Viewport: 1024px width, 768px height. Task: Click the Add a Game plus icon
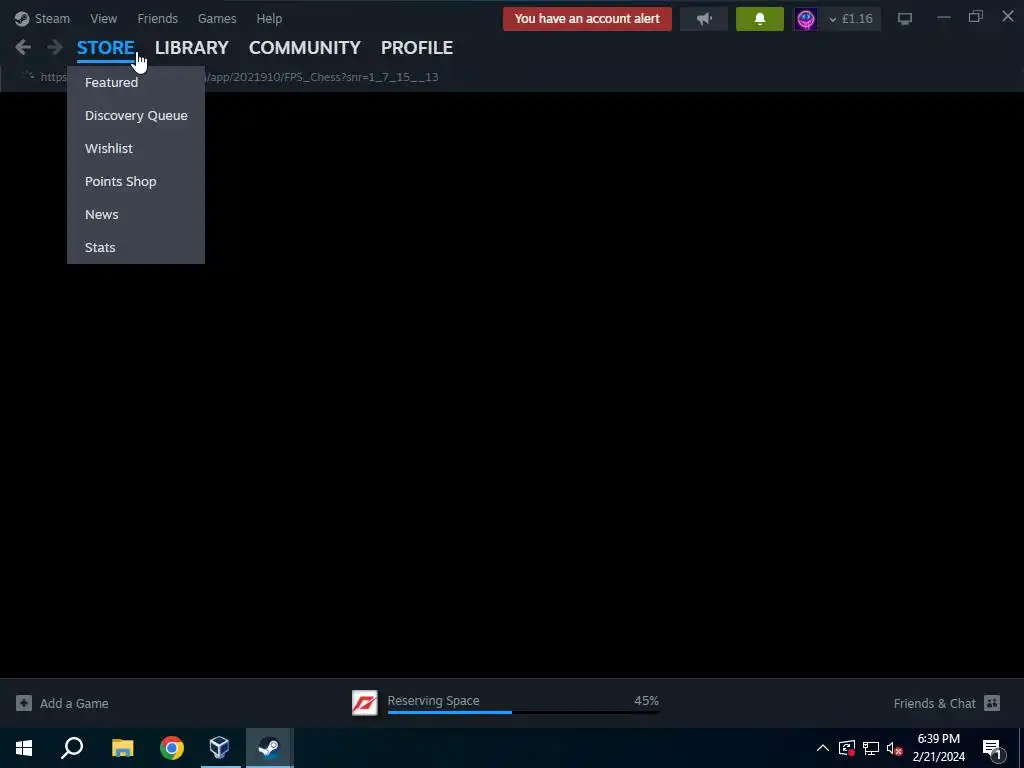click(24, 703)
